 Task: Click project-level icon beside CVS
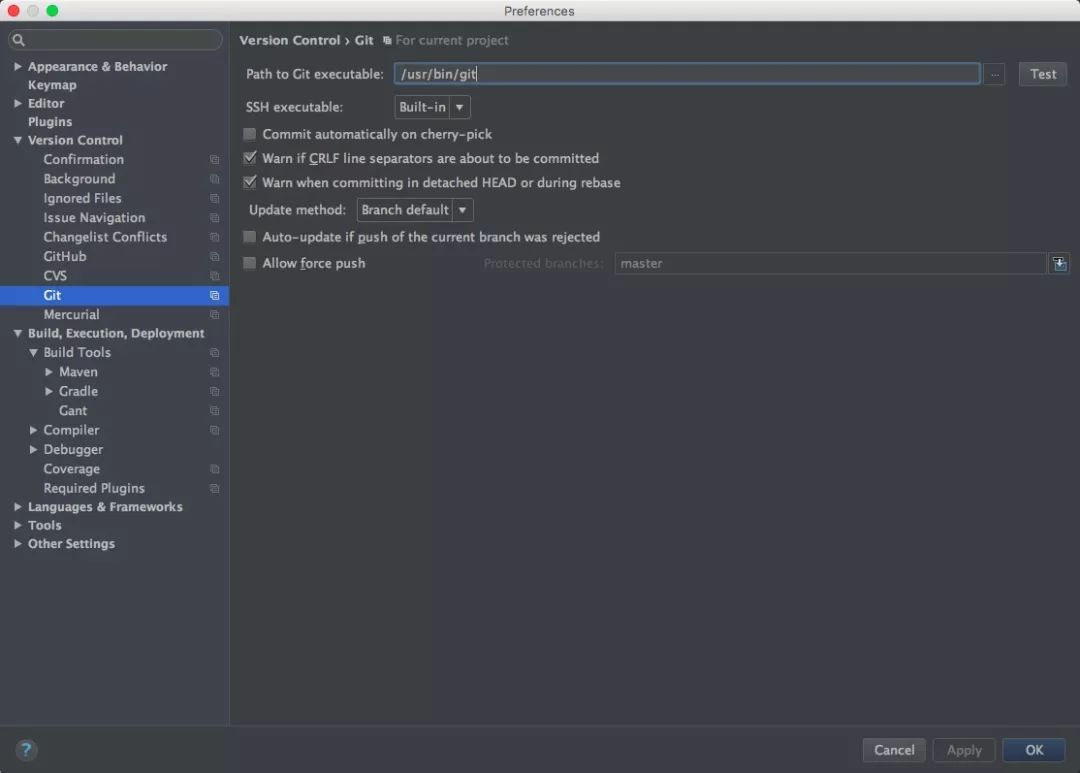pos(214,276)
